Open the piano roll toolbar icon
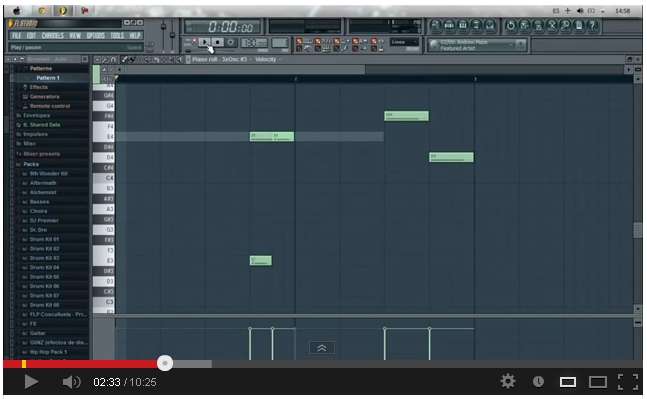The width and height of the screenshot is (647, 399). point(463,26)
